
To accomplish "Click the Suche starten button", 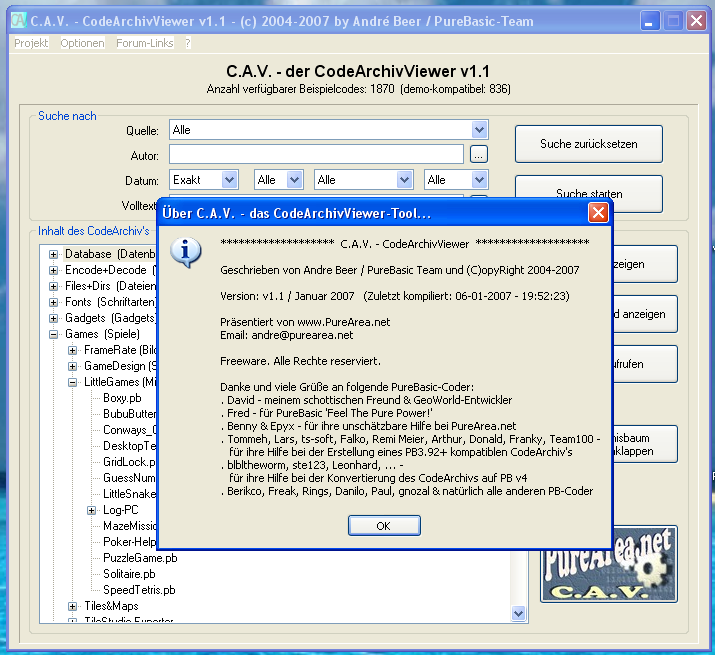I will tap(589, 193).
